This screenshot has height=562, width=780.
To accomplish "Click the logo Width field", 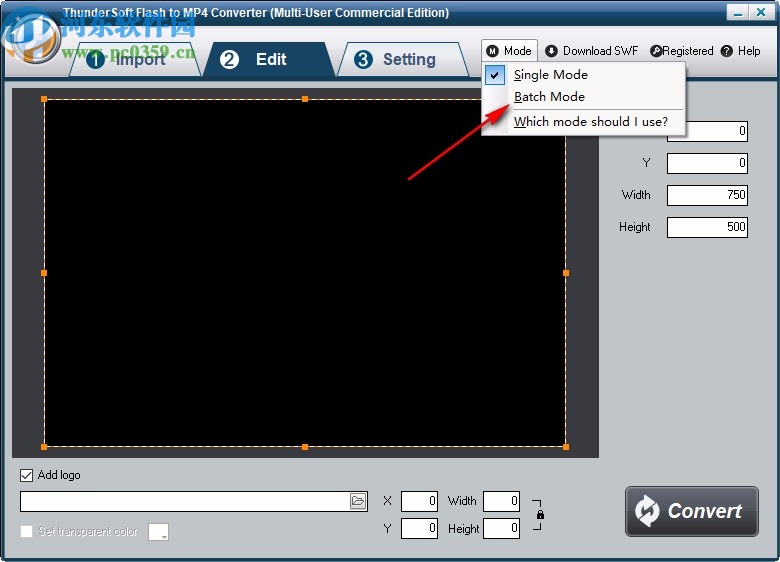I will pos(501,501).
